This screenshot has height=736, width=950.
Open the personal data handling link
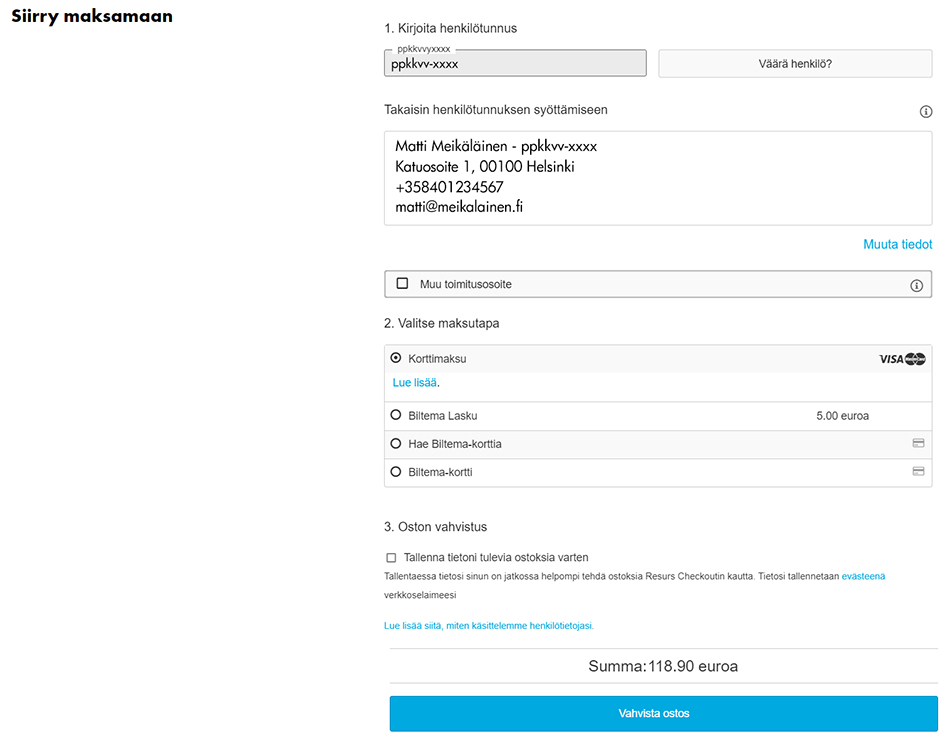point(488,626)
